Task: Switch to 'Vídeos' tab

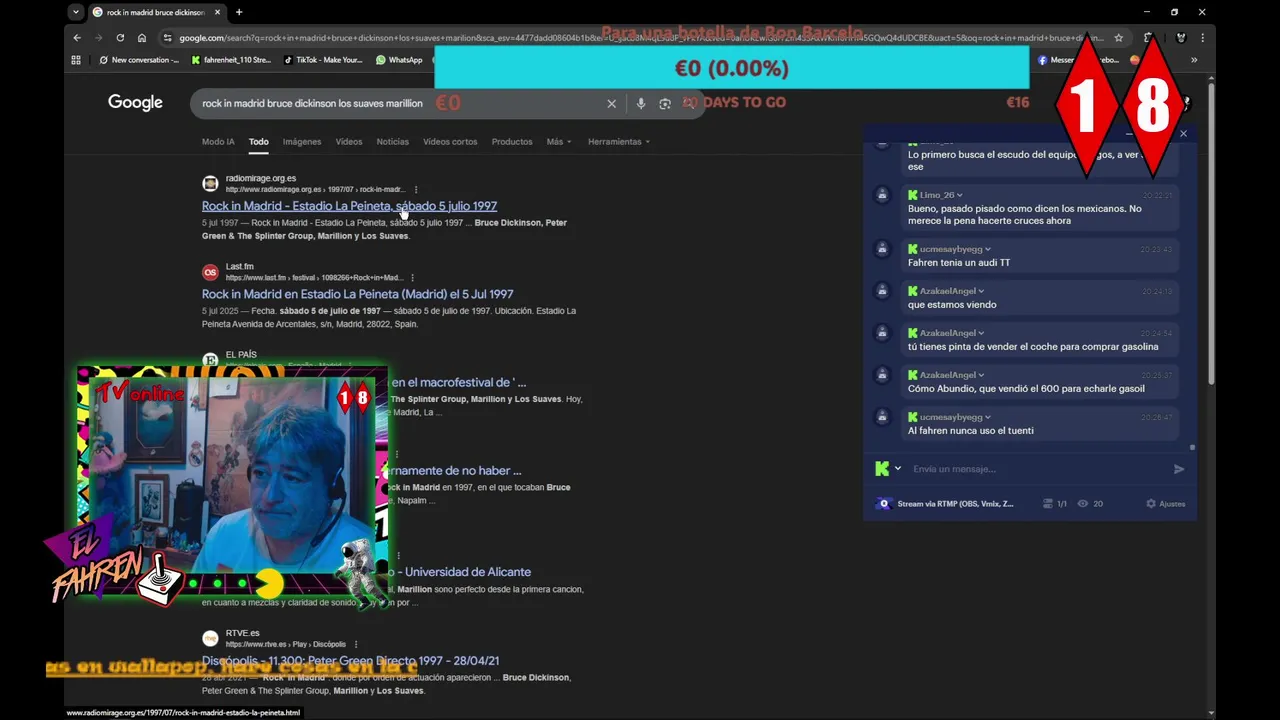Action: 349,142
